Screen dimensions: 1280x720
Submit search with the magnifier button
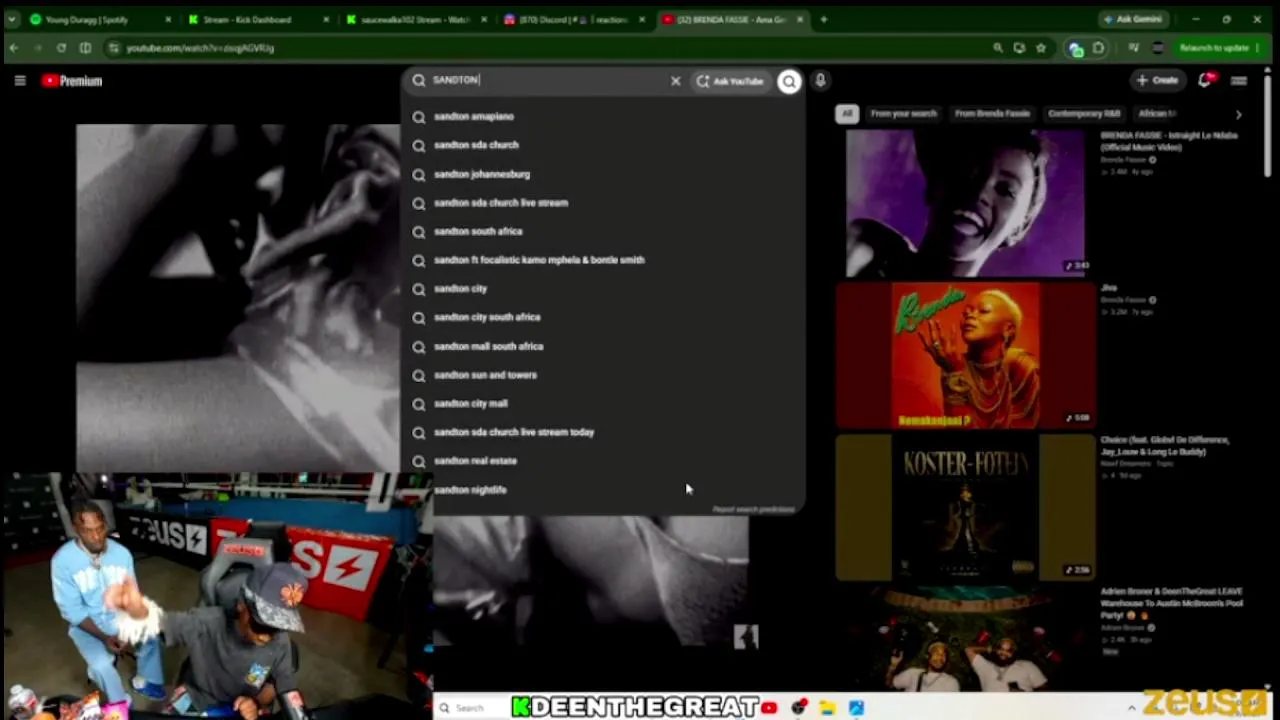(789, 81)
